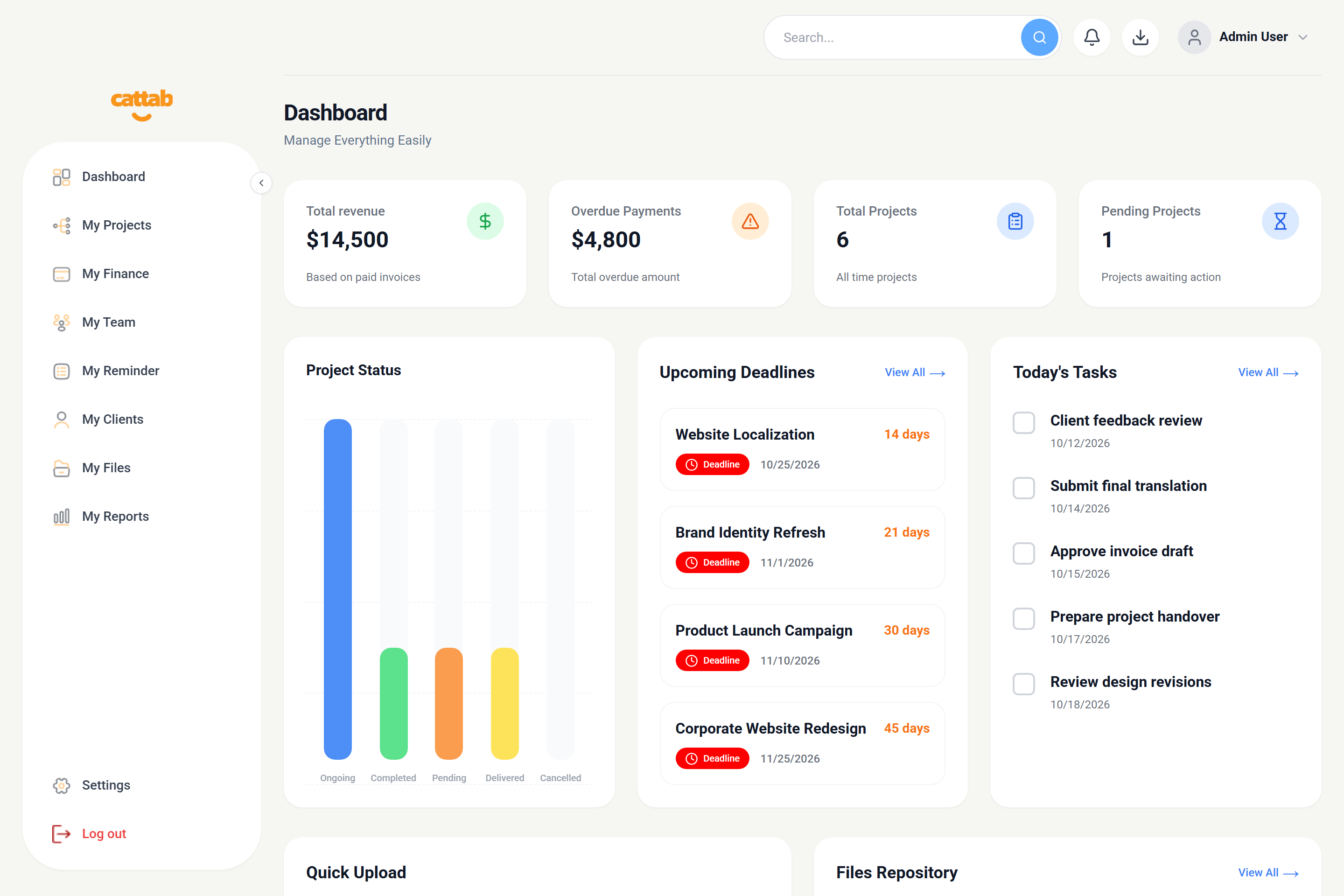Click the Pending Projects hourglass icon
The height and width of the screenshot is (896, 1344).
1280,221
